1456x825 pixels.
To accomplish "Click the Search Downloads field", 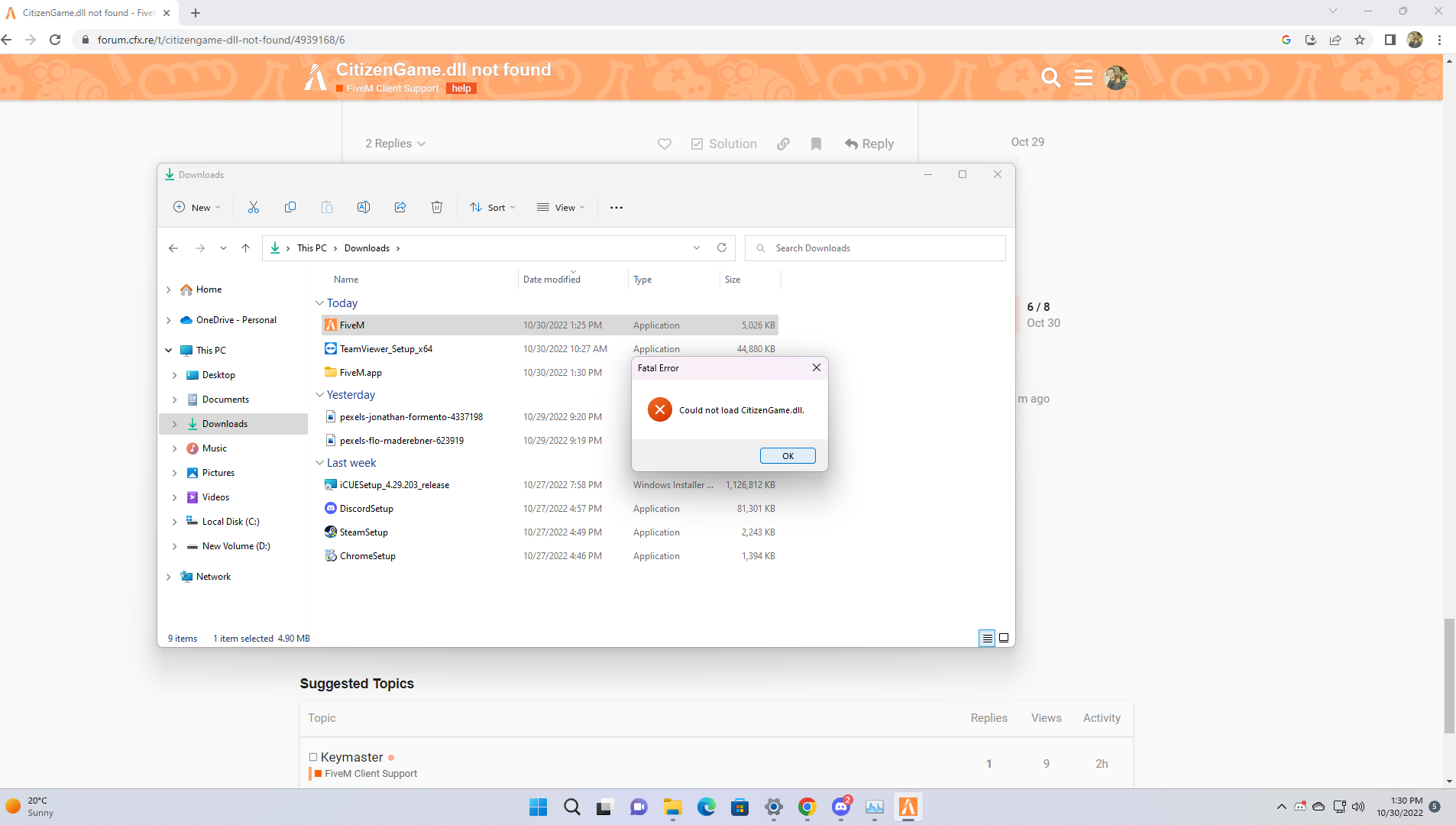I will click(x=875, y=248).
